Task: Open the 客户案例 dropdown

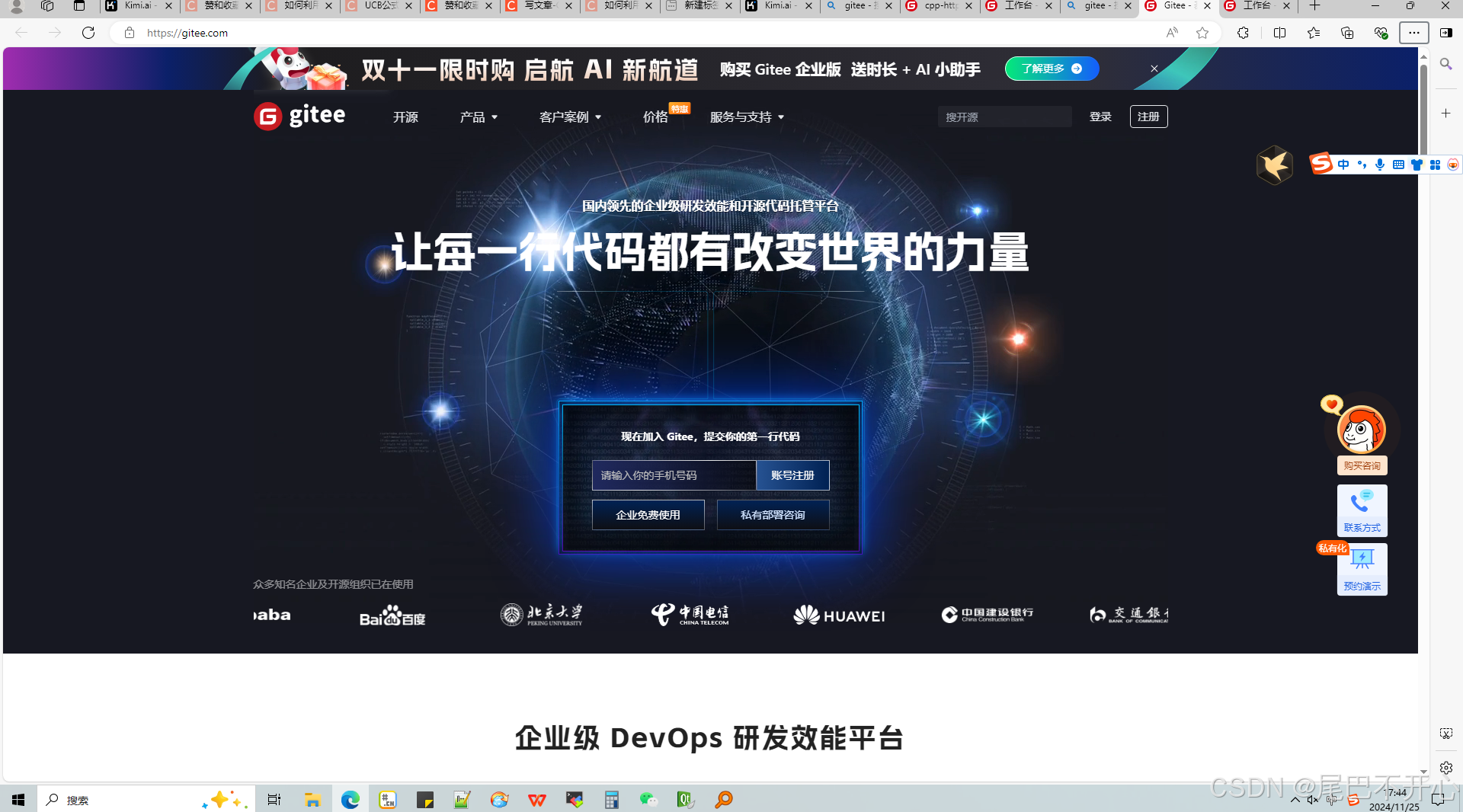Action: coord(570,117)
